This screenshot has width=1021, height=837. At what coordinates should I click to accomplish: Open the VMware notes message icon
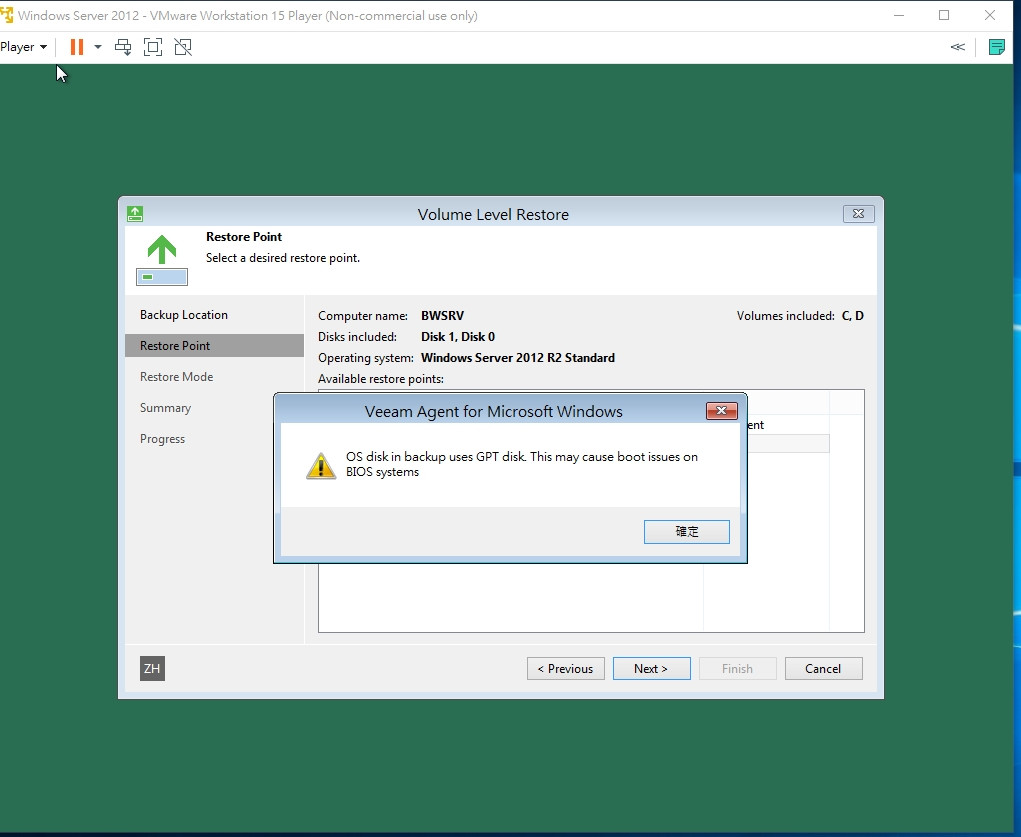(996, 47)
